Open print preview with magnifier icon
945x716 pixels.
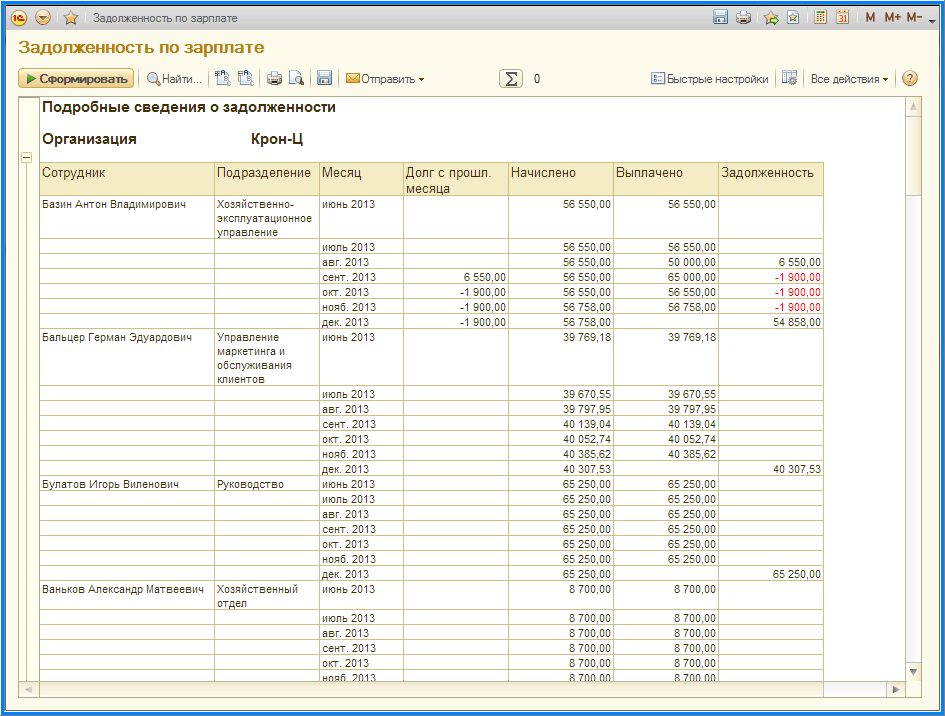[x=296, y=79]
